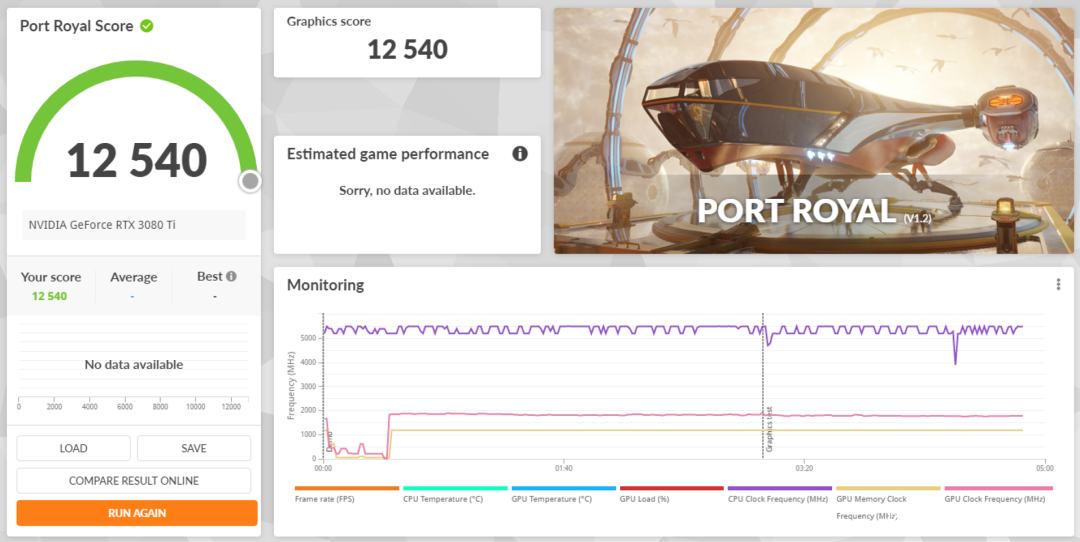Open the Estimated game performance info icon
The height and width of the screenshot is (542, 1080).
click(x=520, y=154)
